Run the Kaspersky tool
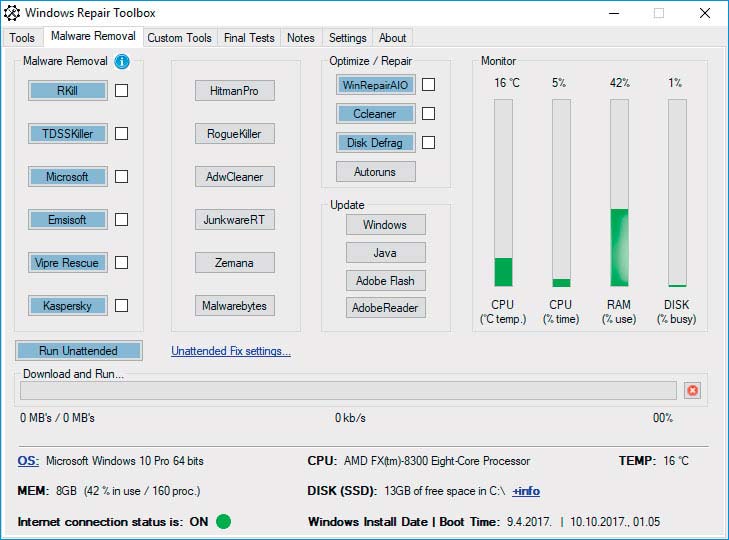This screenshot has height=540, width=729. click(x=68, y=306)
